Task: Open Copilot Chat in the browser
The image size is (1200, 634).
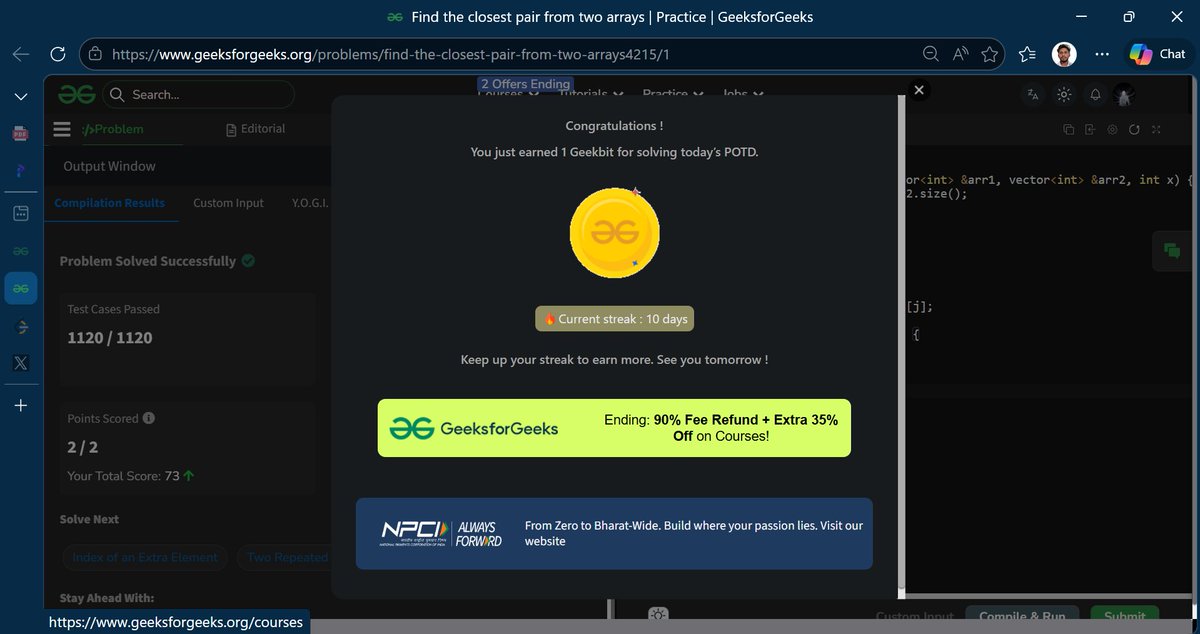Action: [1157, 54]
